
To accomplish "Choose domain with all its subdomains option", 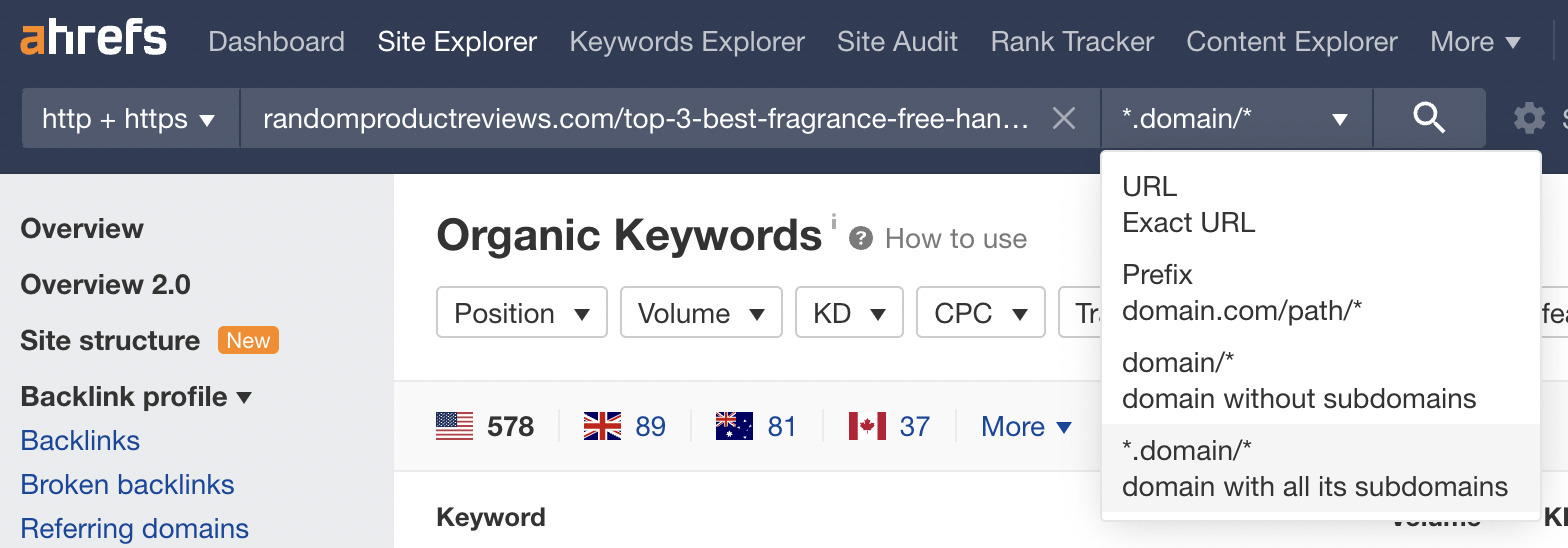I will click(1320, 468).
